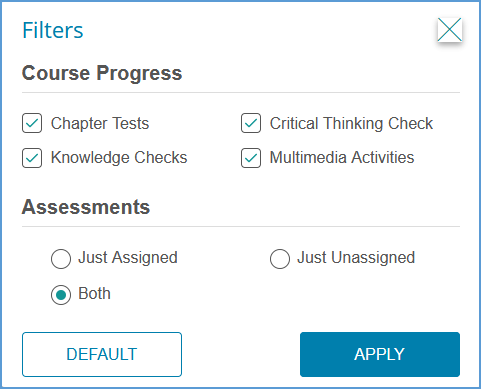Toggle the Knowledge Checks checkbox off
481x389 pixels.
tap(32, 158)
